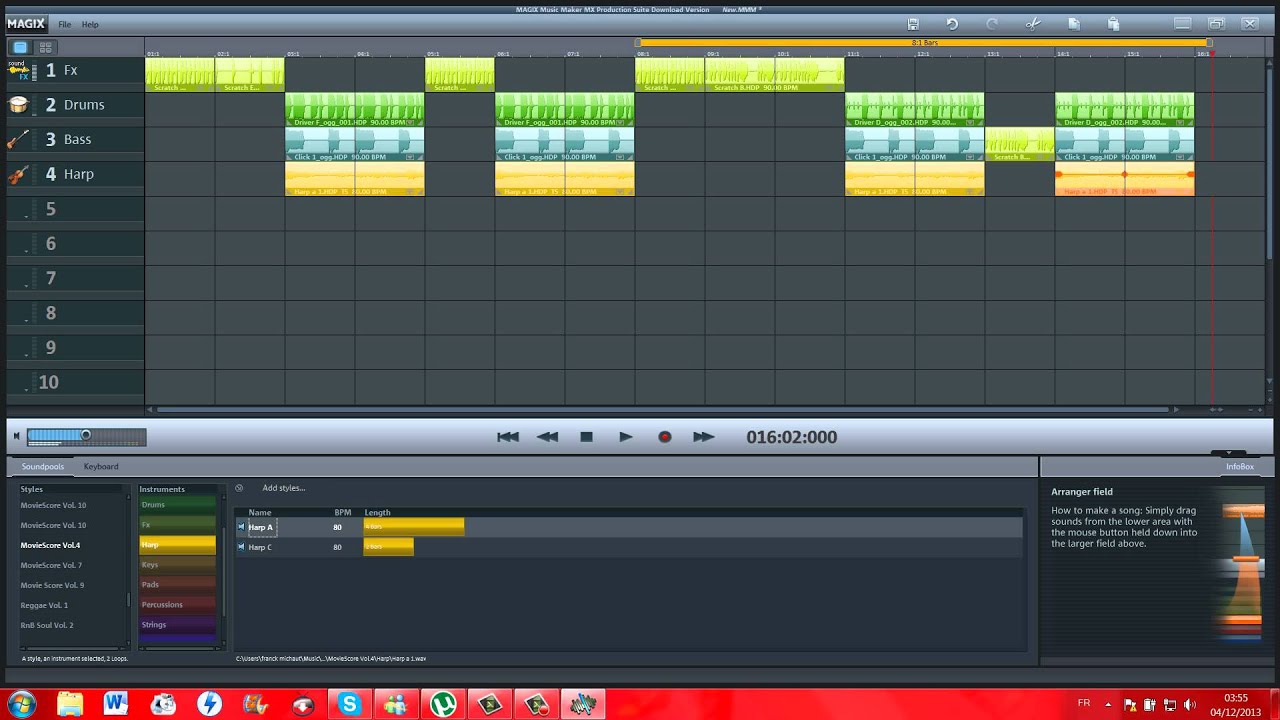Image resolution: width=1280 pixels, height=720 pixels.
Task: Open dropdown arrow on first Driver F_ogg_001 clip
Action: [x=410, y=122]
